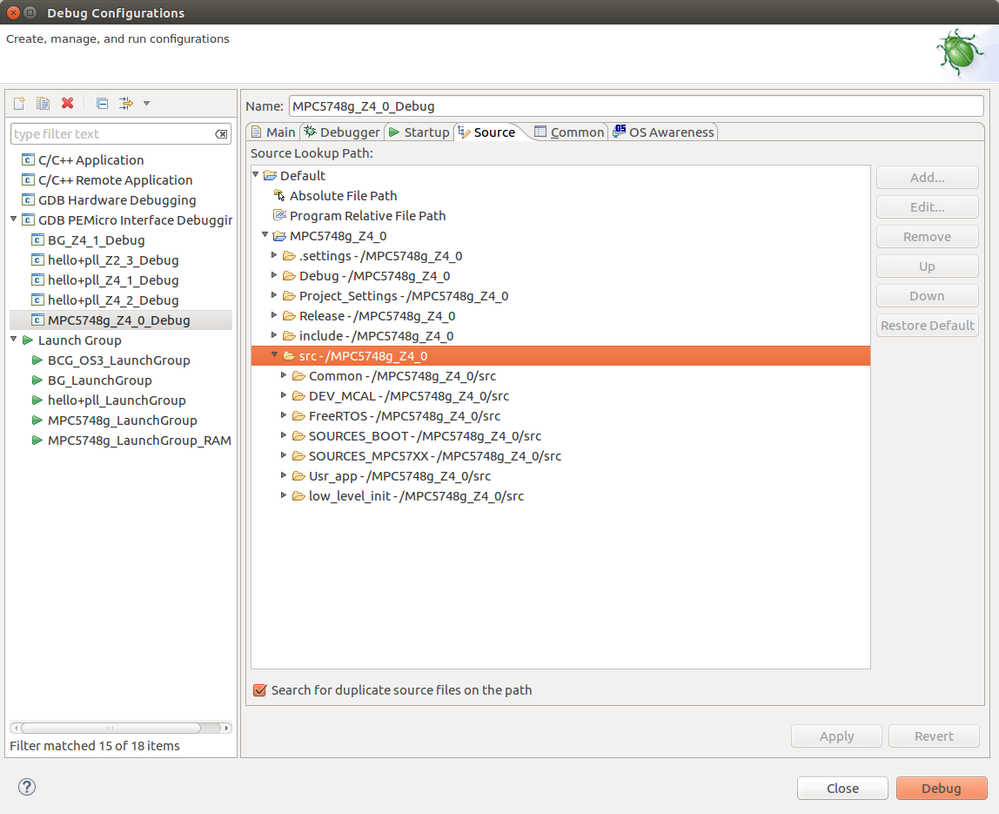Open the Common tab
Screen dimensions: 999x814
click(569, 132)
